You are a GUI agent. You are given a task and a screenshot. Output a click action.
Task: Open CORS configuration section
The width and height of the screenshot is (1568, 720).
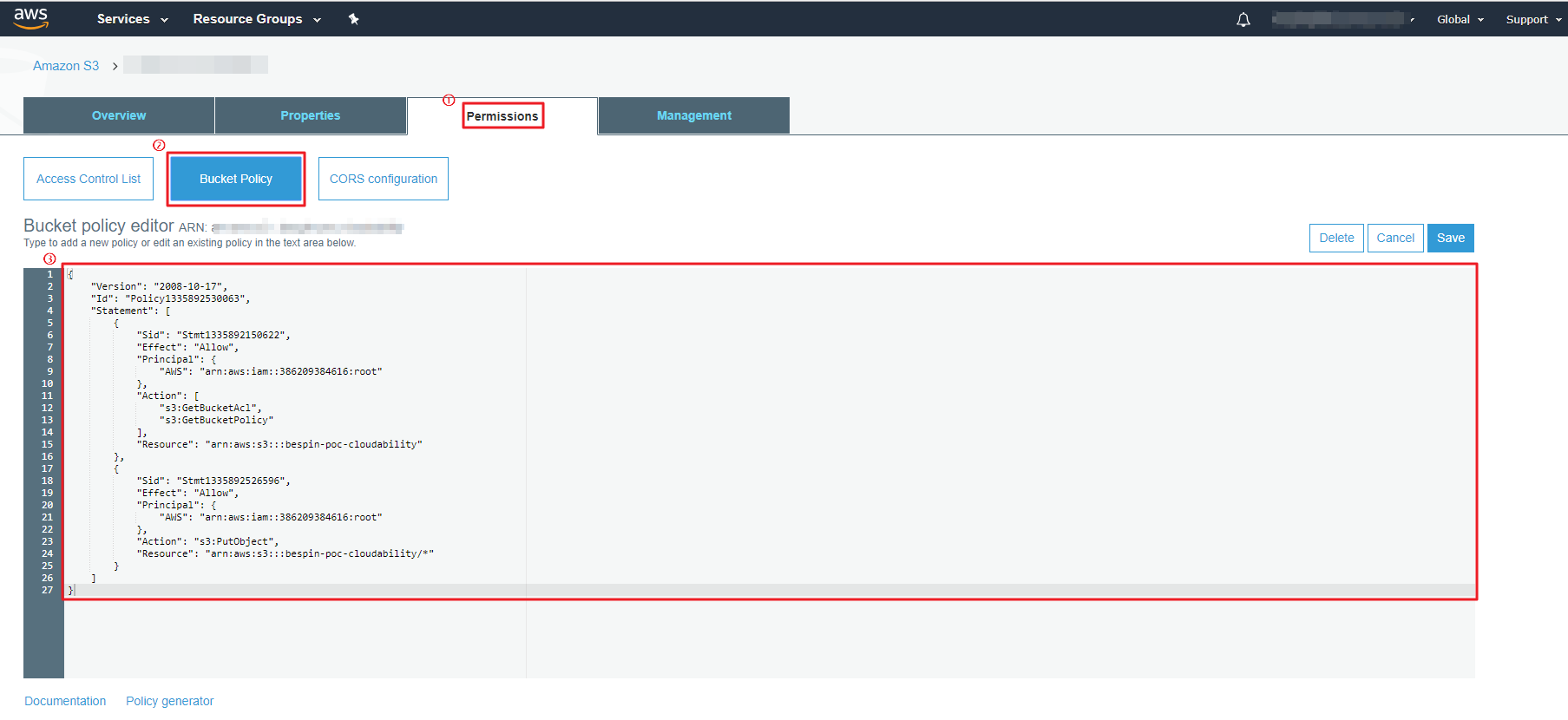(x=383, y=179)
